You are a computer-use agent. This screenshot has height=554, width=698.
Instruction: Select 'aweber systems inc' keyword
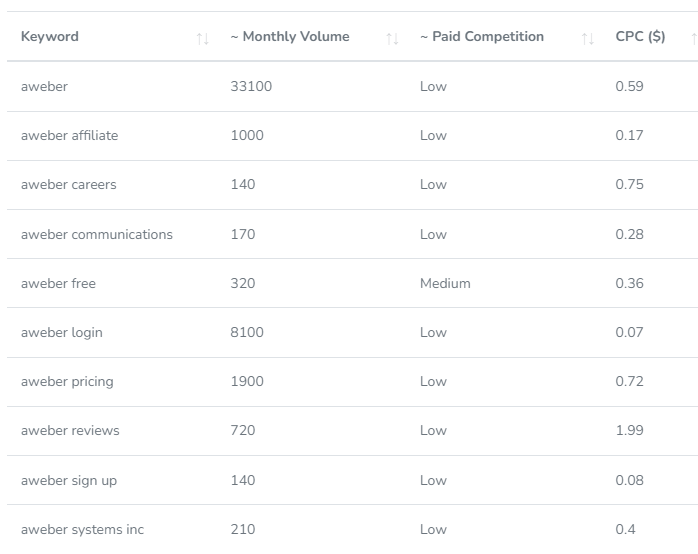click(82, 530)
